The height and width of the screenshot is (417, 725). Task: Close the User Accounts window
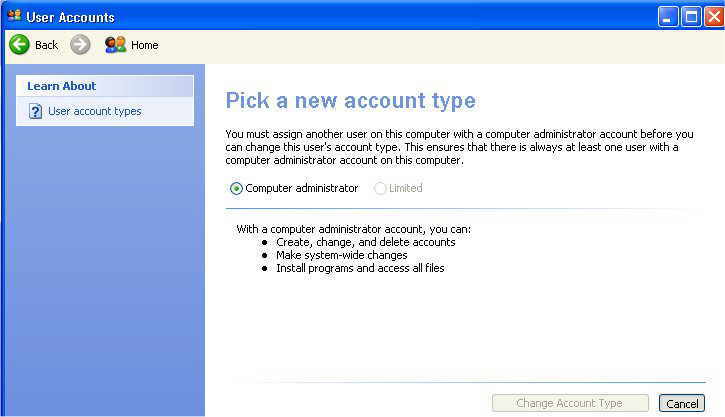[713, 17]
